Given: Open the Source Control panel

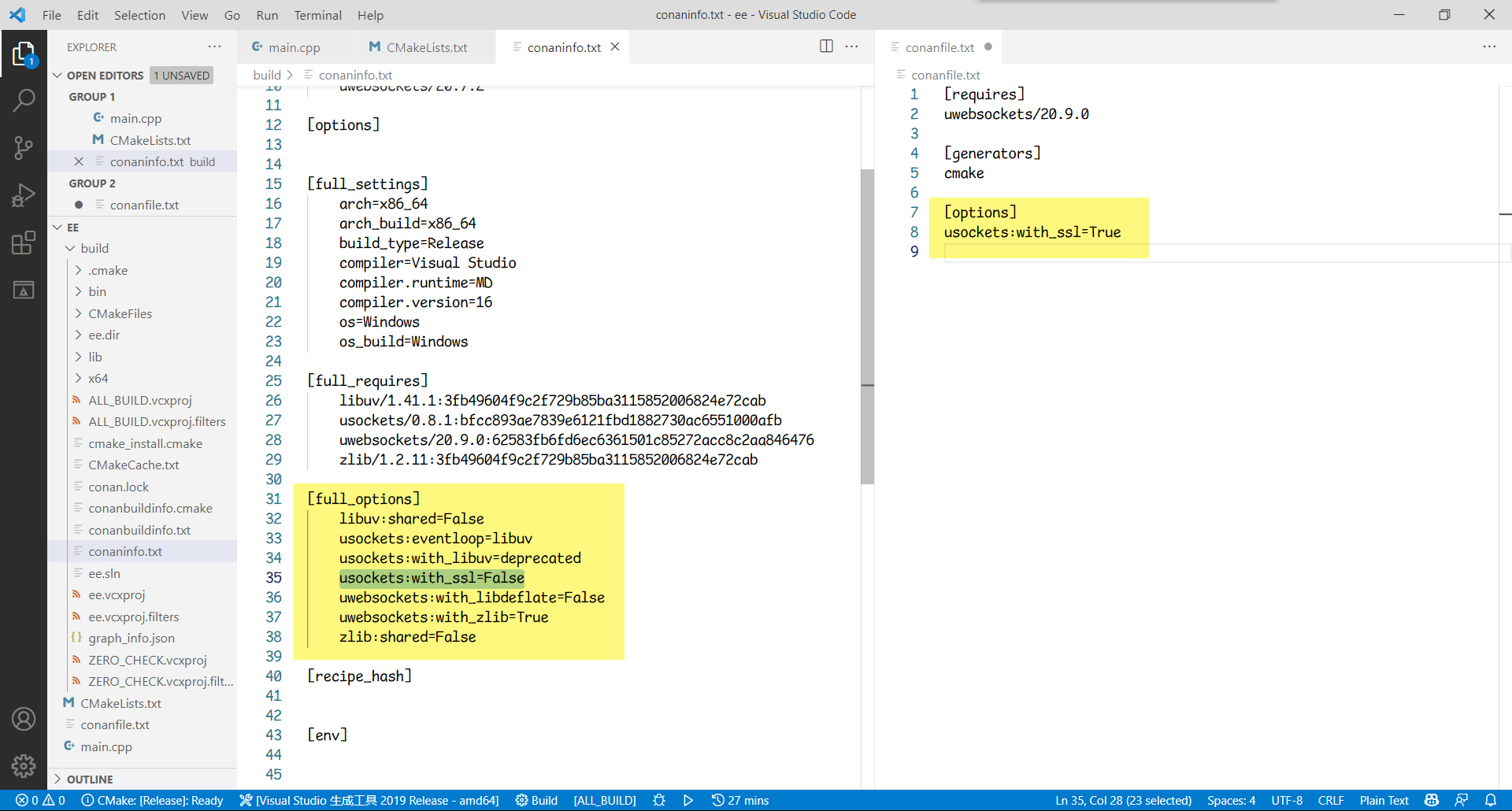Looking at the screenshot, I should [24, 148].
